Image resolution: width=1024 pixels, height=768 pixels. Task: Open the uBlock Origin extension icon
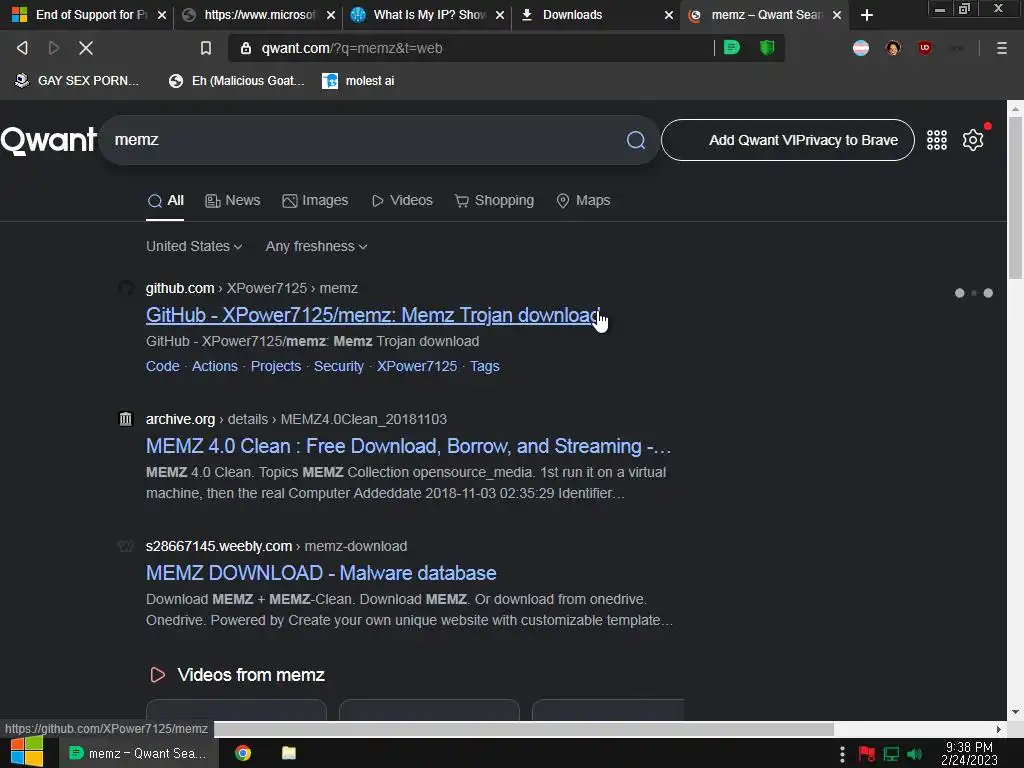click(x=924, y=48)
